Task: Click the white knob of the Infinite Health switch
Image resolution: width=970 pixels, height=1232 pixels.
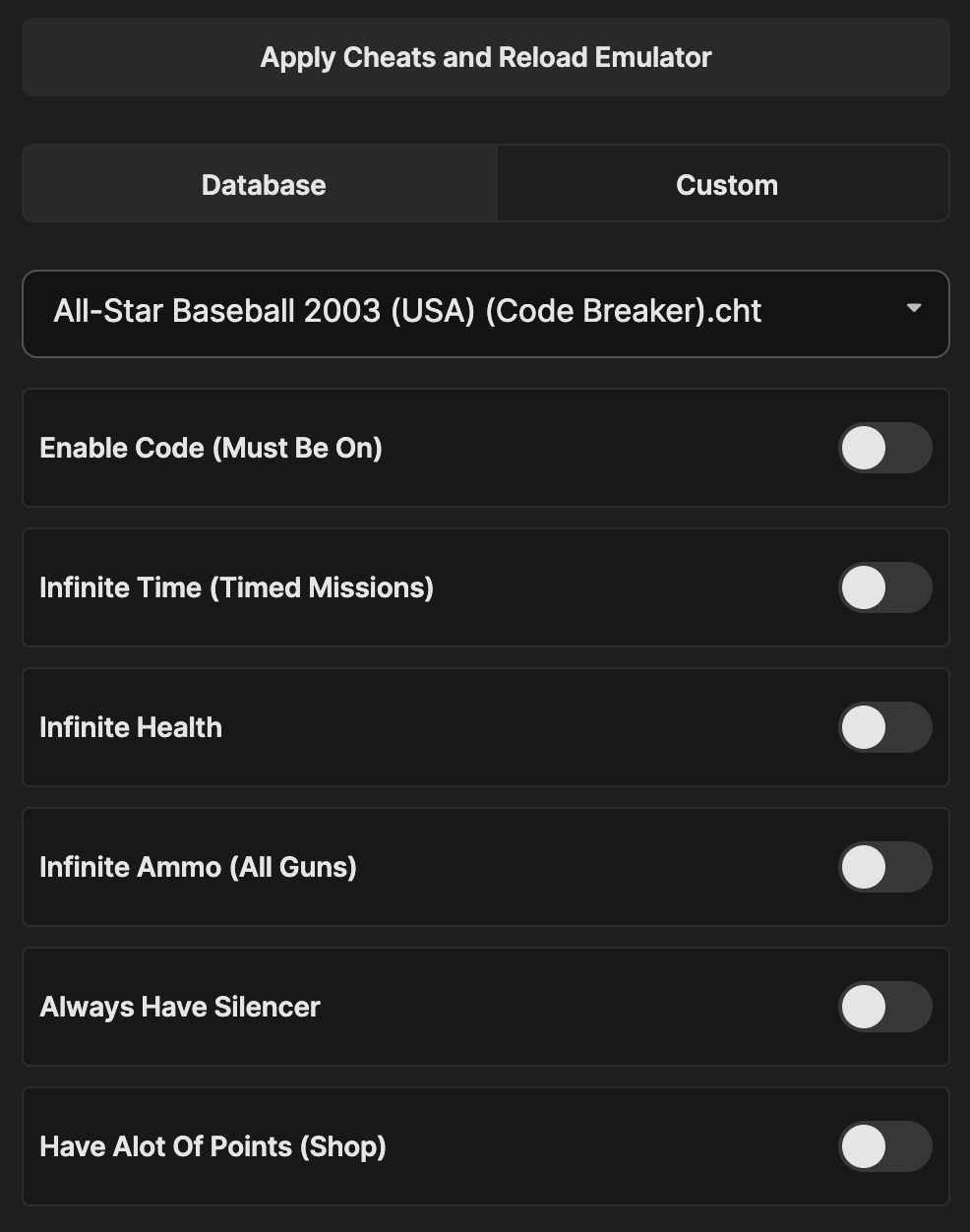Action: (865, 728)
